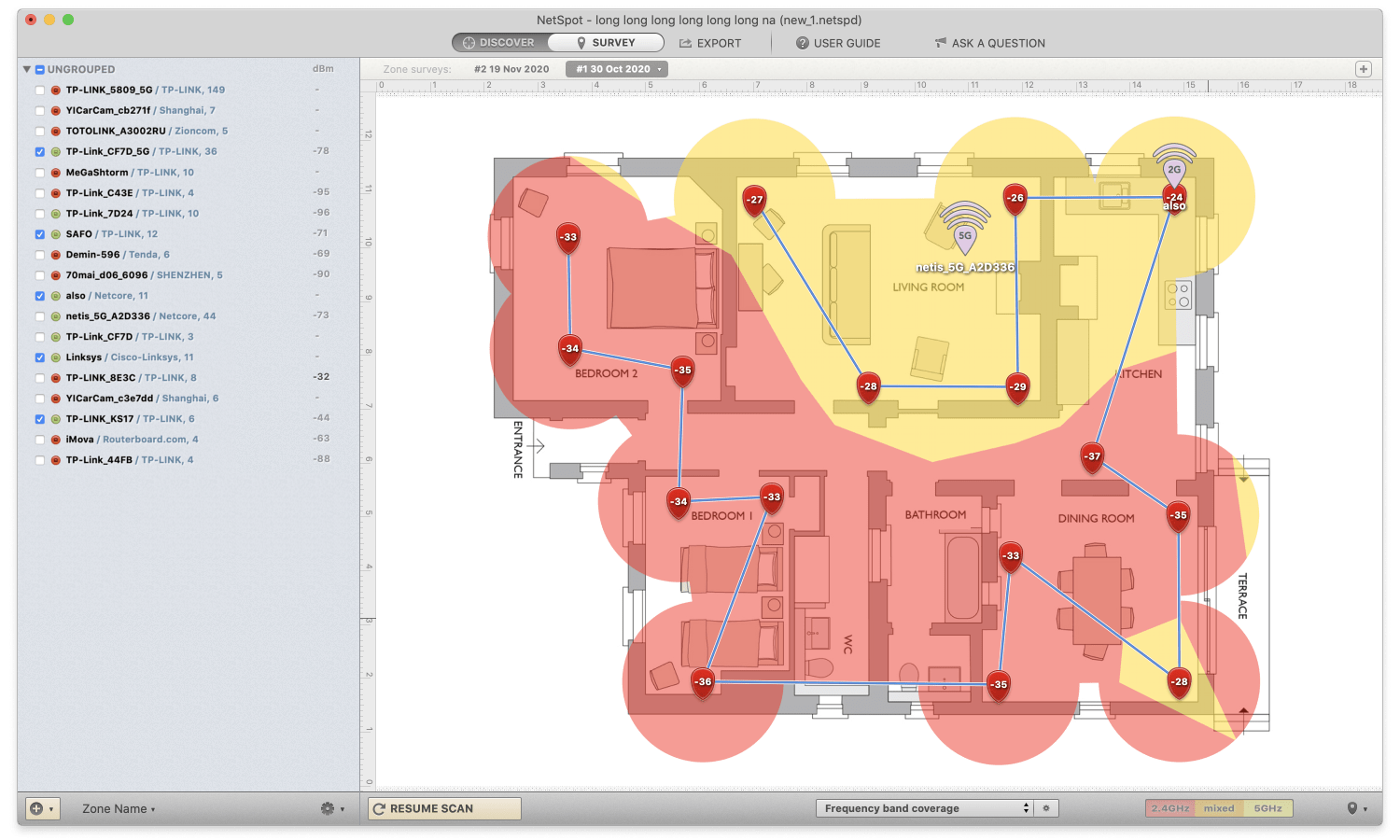This screenshot has height=840, width=1400.
Task: Open the location pin dropdown at bottom right
Action: pyautogui.click(x=1357, y=808)
